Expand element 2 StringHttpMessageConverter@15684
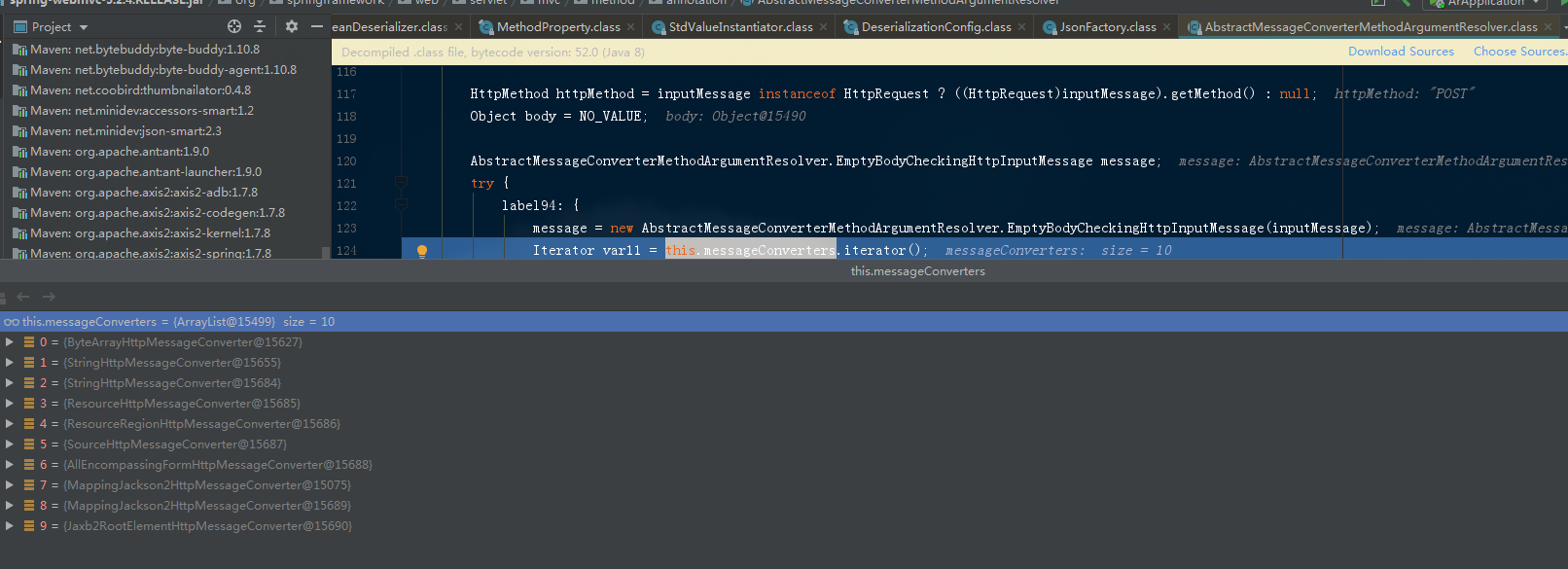Viewport: 1568px width, 569px height. coord(9,383)
